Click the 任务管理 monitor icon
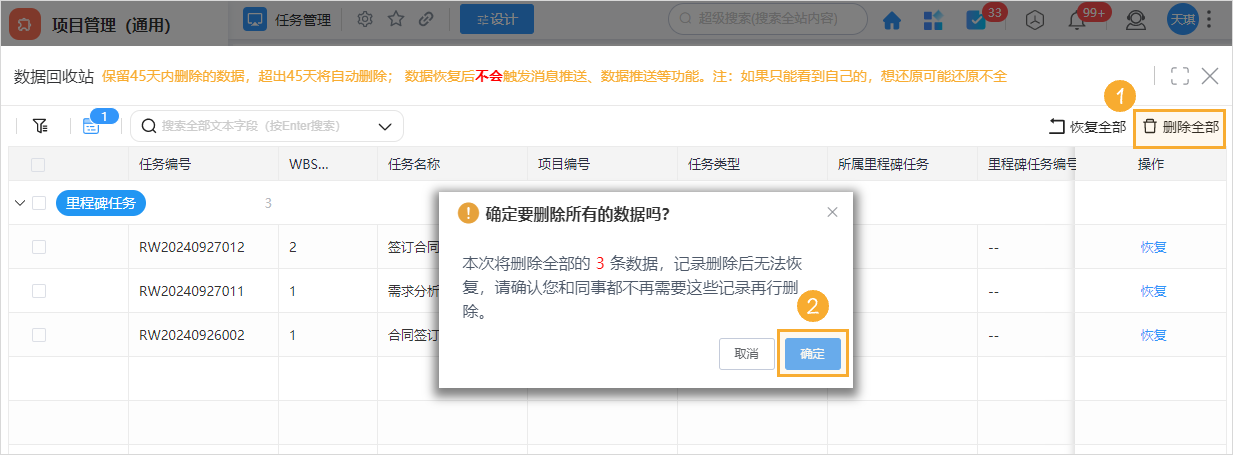1233x455 pixels. click(256, 19)
